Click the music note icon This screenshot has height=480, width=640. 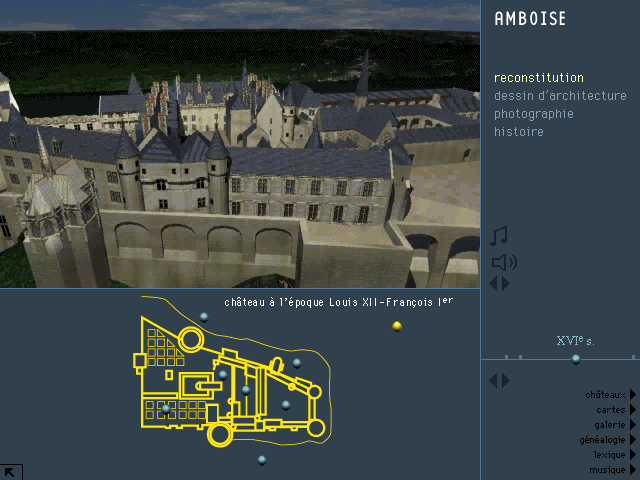pos(499,236)
